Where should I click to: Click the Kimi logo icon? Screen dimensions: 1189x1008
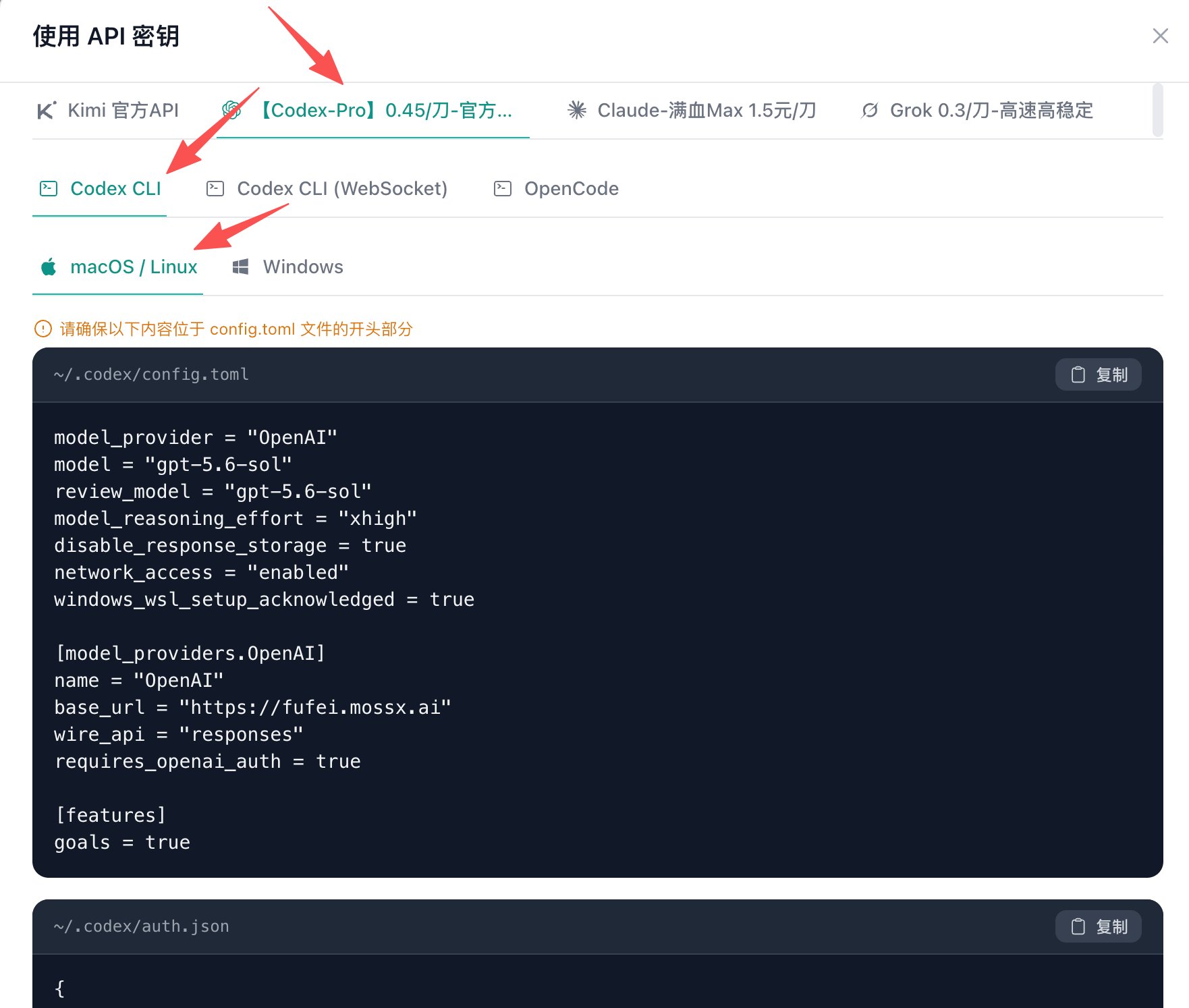46,110
